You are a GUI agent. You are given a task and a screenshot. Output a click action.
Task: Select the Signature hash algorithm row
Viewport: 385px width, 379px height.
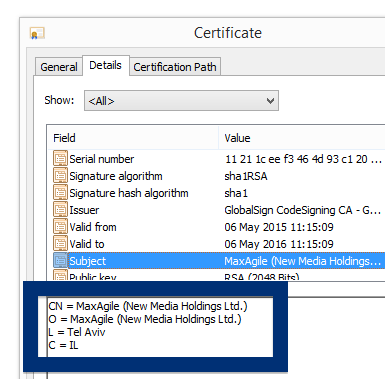pyautogui.click(x=217, y=193)
